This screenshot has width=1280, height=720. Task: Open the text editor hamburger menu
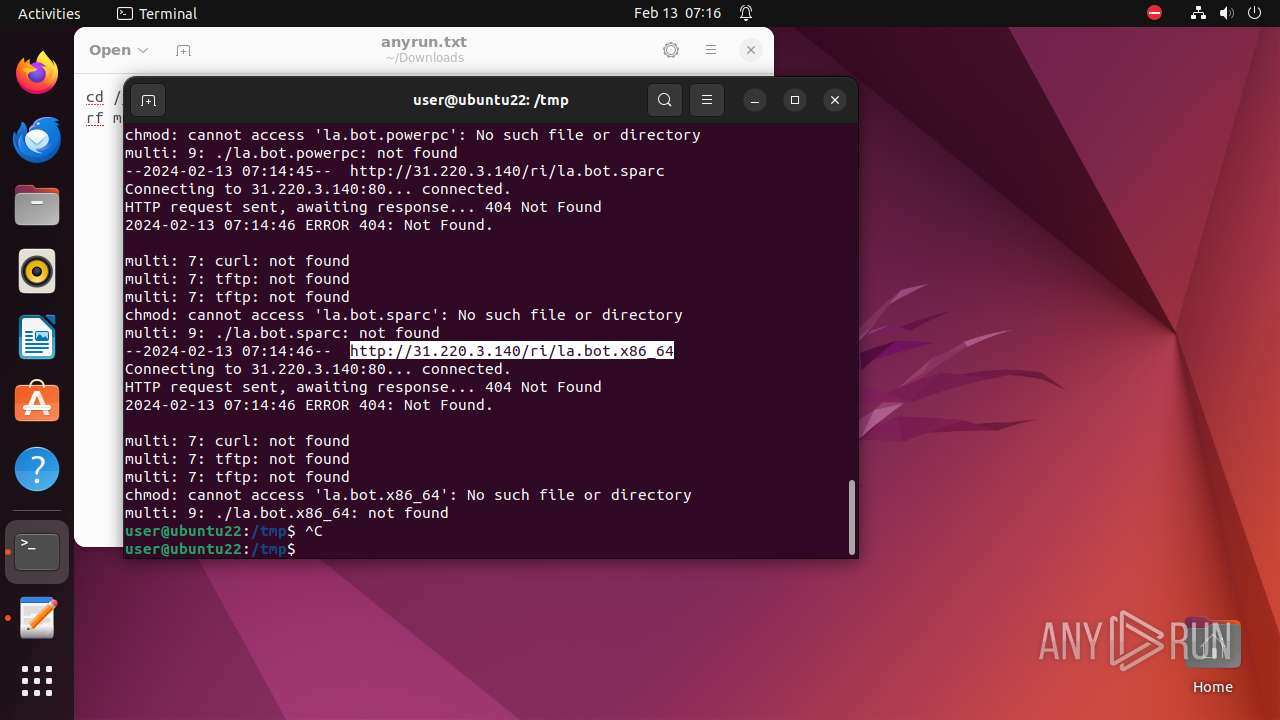711,50
